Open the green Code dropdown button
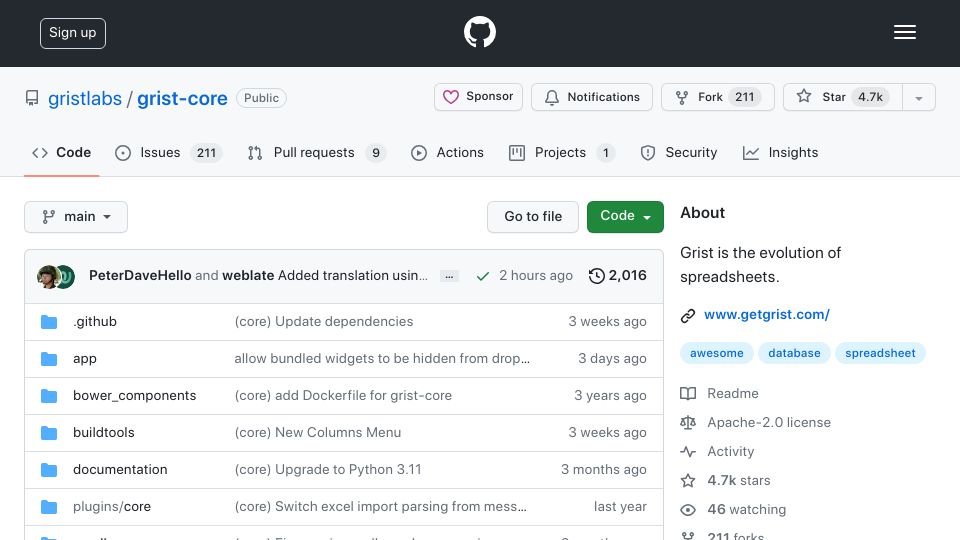 tap(625, 217)
